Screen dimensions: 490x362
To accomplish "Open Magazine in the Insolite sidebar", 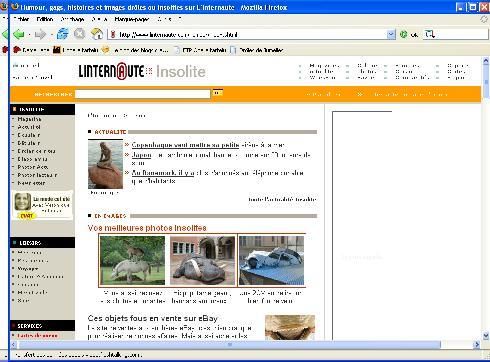I will click(x=29, y=119).
